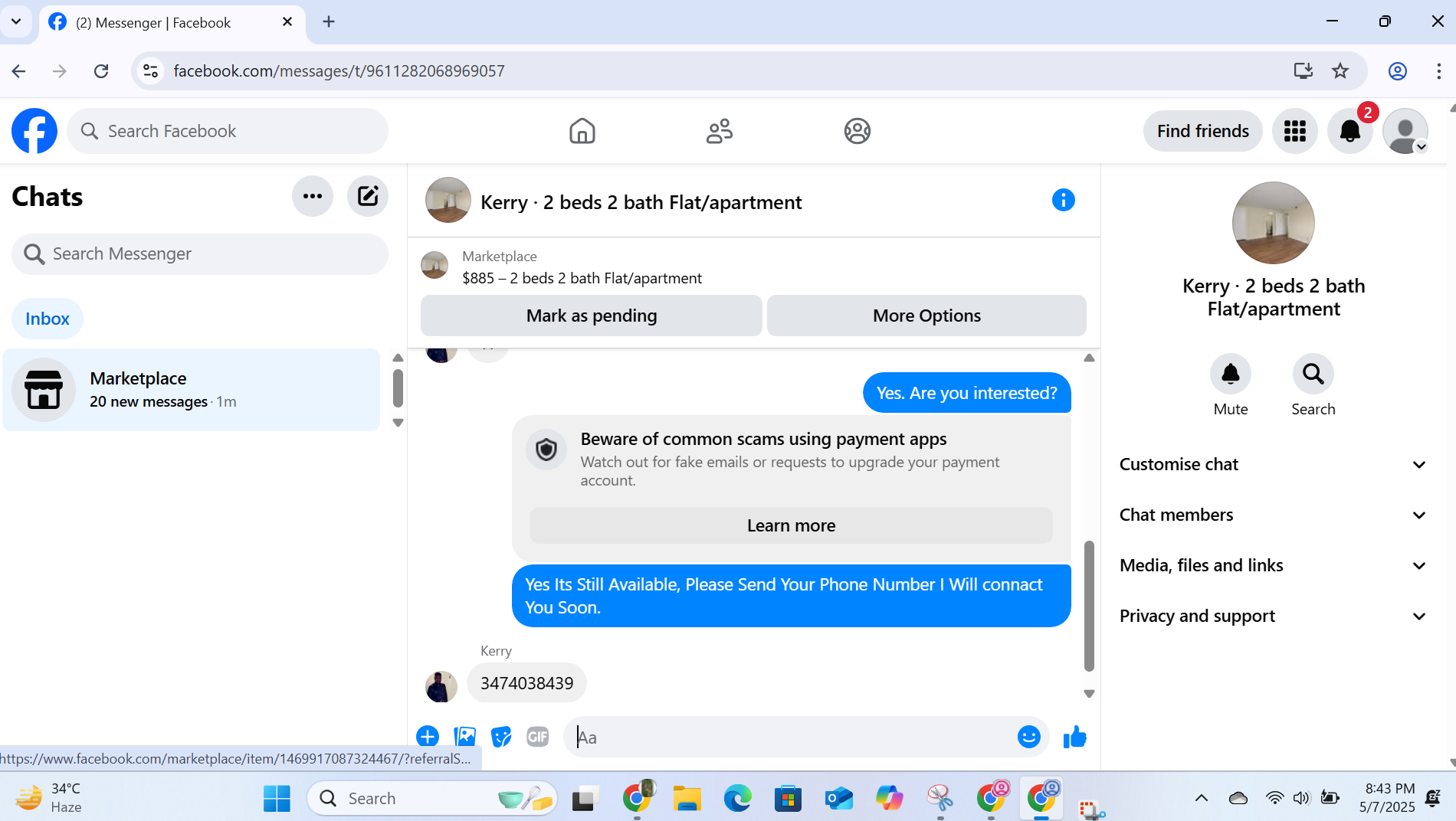Open a new browser tab

329,21
